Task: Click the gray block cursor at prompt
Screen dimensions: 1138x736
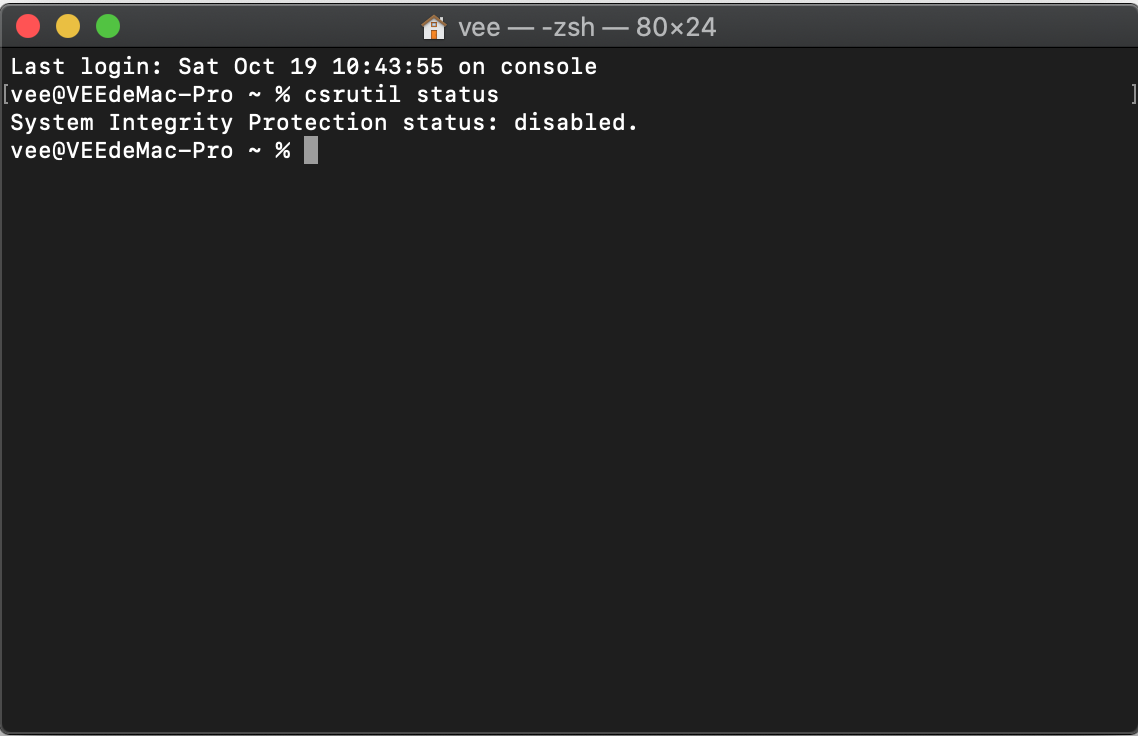Action: [x=311, y=150]
